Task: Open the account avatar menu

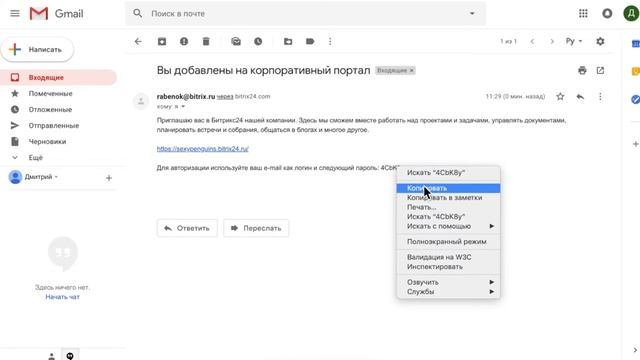Action: [x=631, y=13]
